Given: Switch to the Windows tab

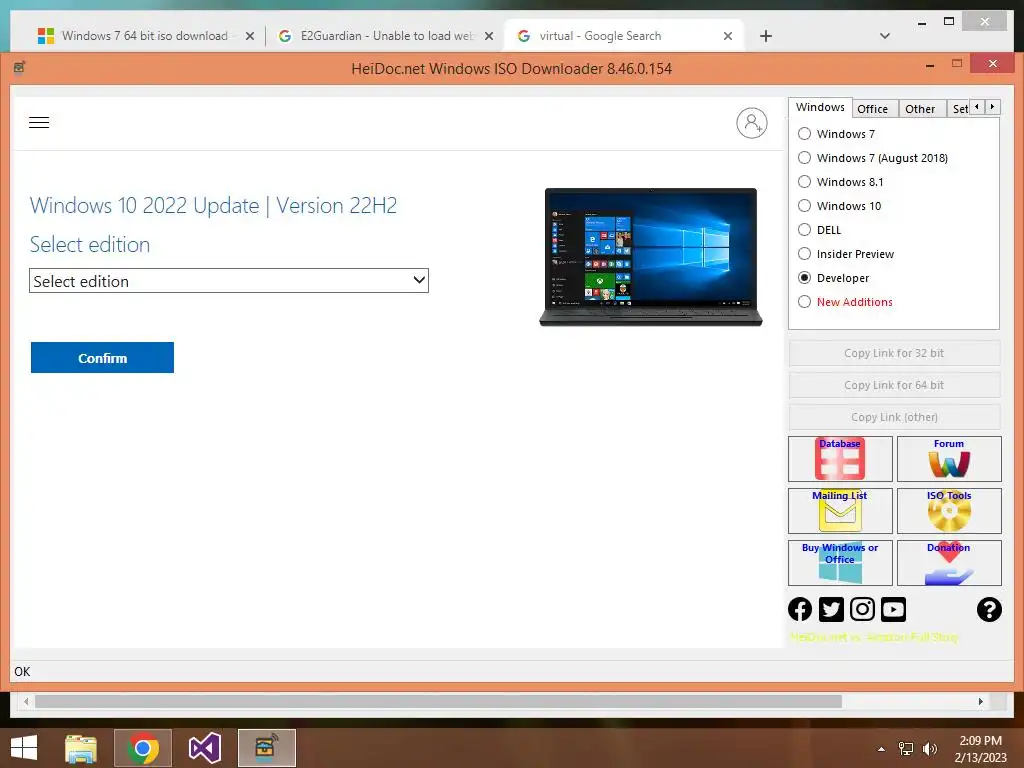Looking at the screenshot, I should (820, 107).
